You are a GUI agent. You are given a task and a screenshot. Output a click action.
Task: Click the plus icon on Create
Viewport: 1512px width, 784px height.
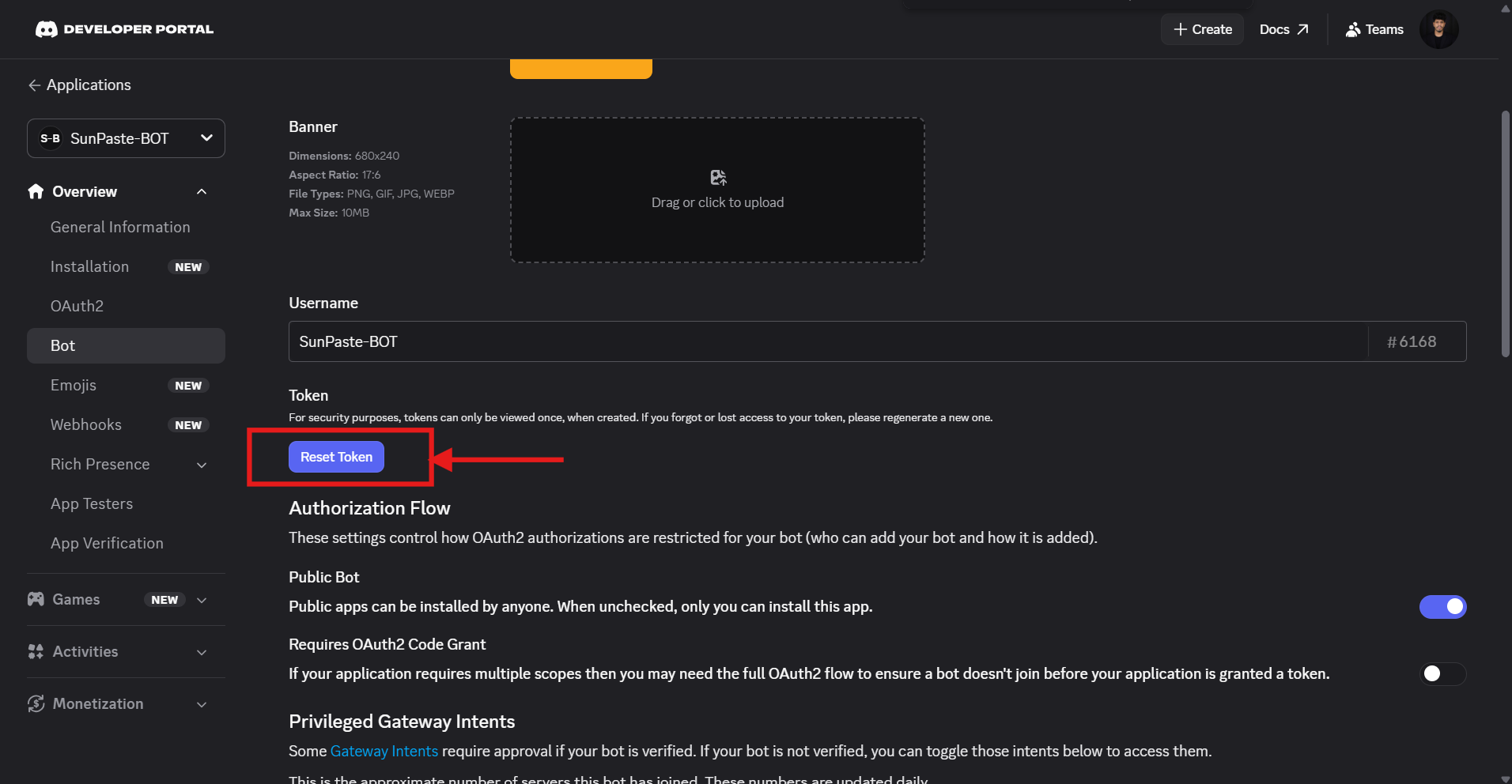pyautogui.click(x=1181, y=29)
